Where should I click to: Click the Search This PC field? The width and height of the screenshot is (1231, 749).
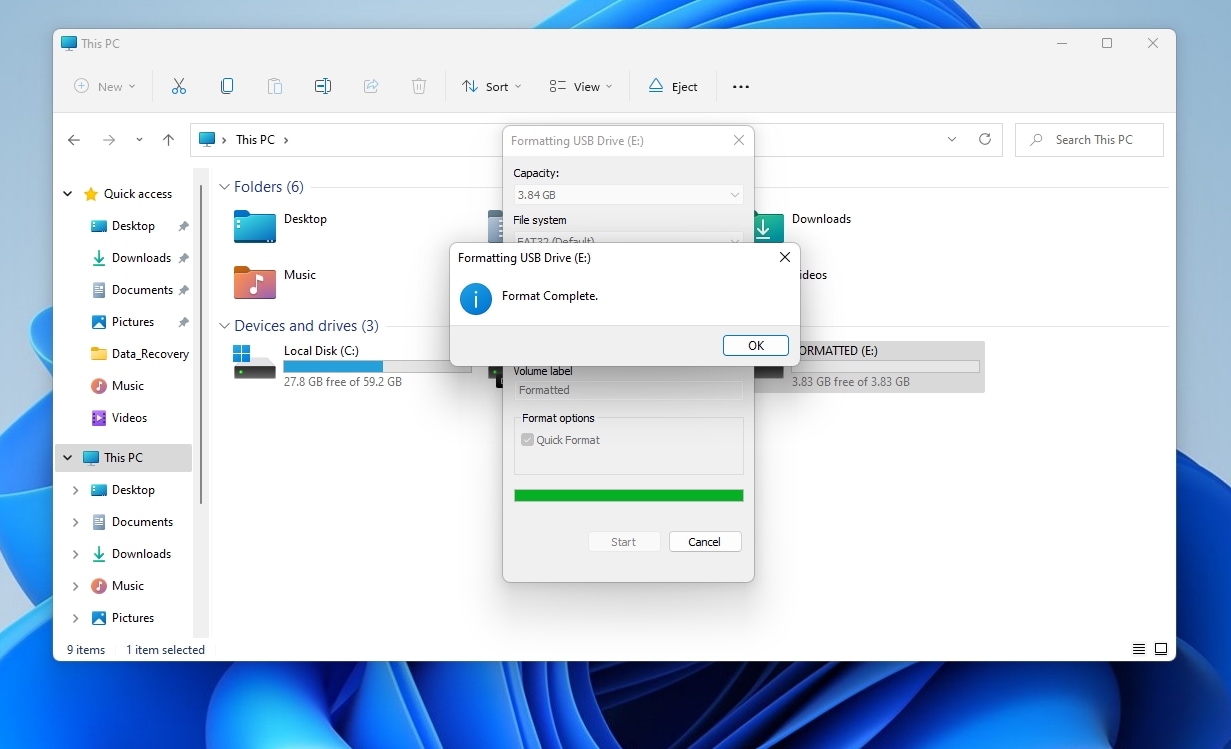coord(1089,140)
